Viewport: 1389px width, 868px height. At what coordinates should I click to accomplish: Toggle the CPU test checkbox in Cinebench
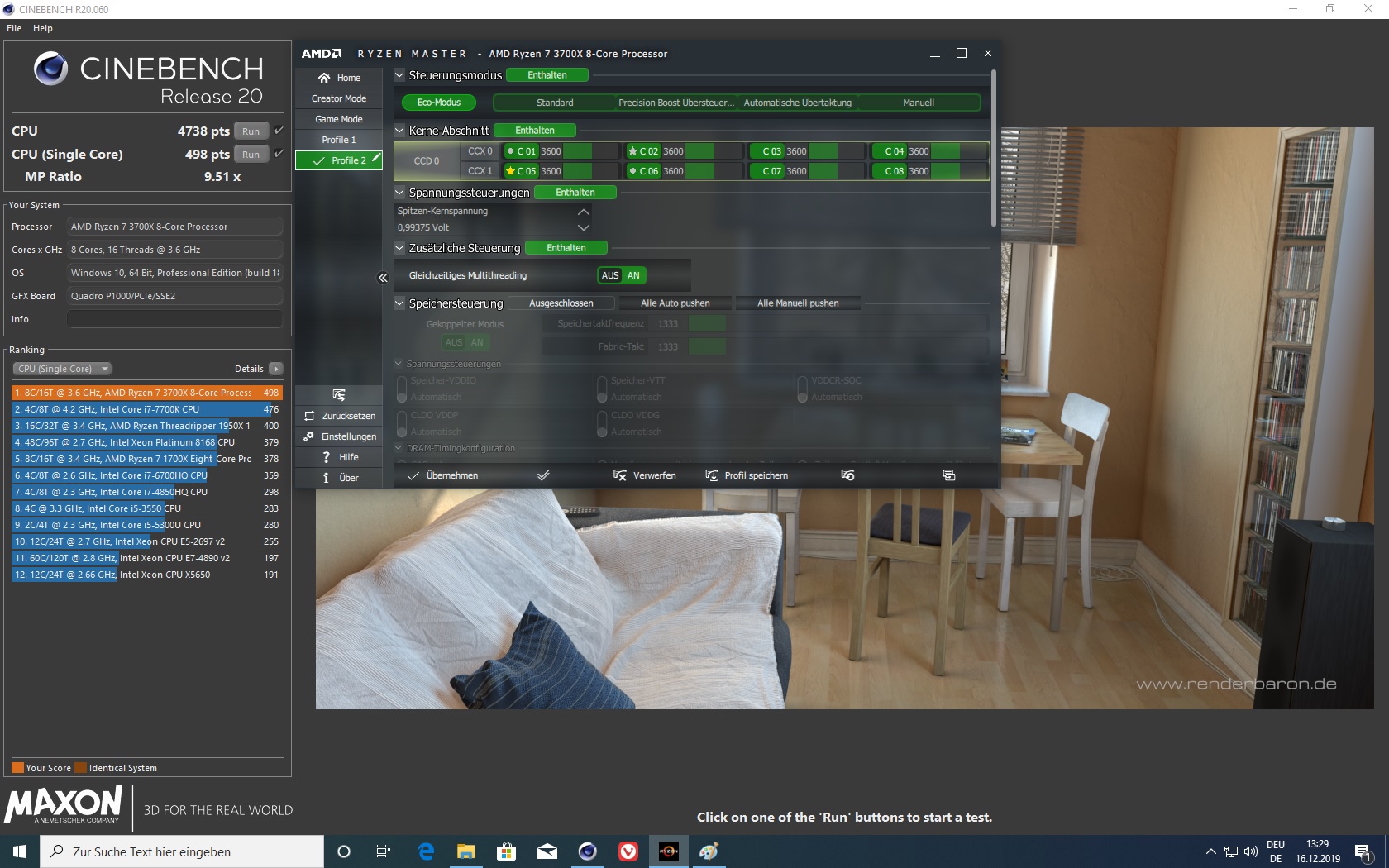pos(279,131)
